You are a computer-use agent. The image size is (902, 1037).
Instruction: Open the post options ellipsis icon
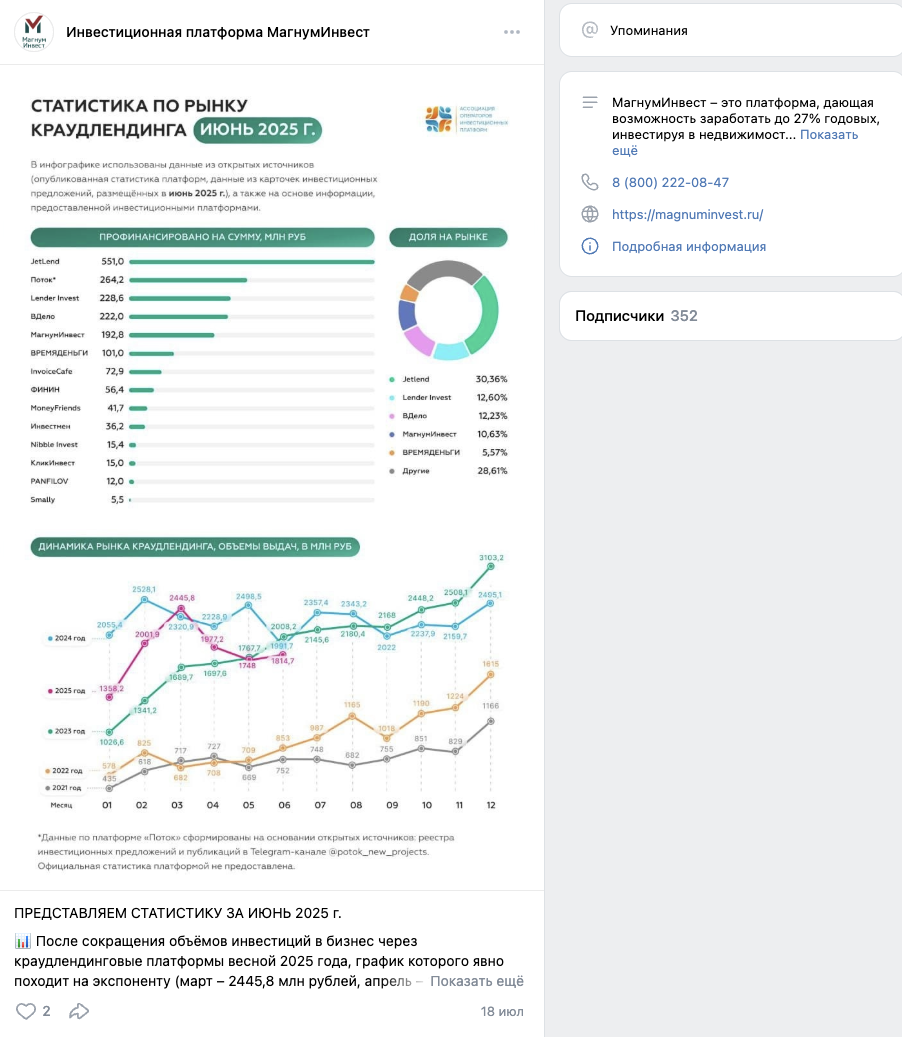[x=510, y=31]
